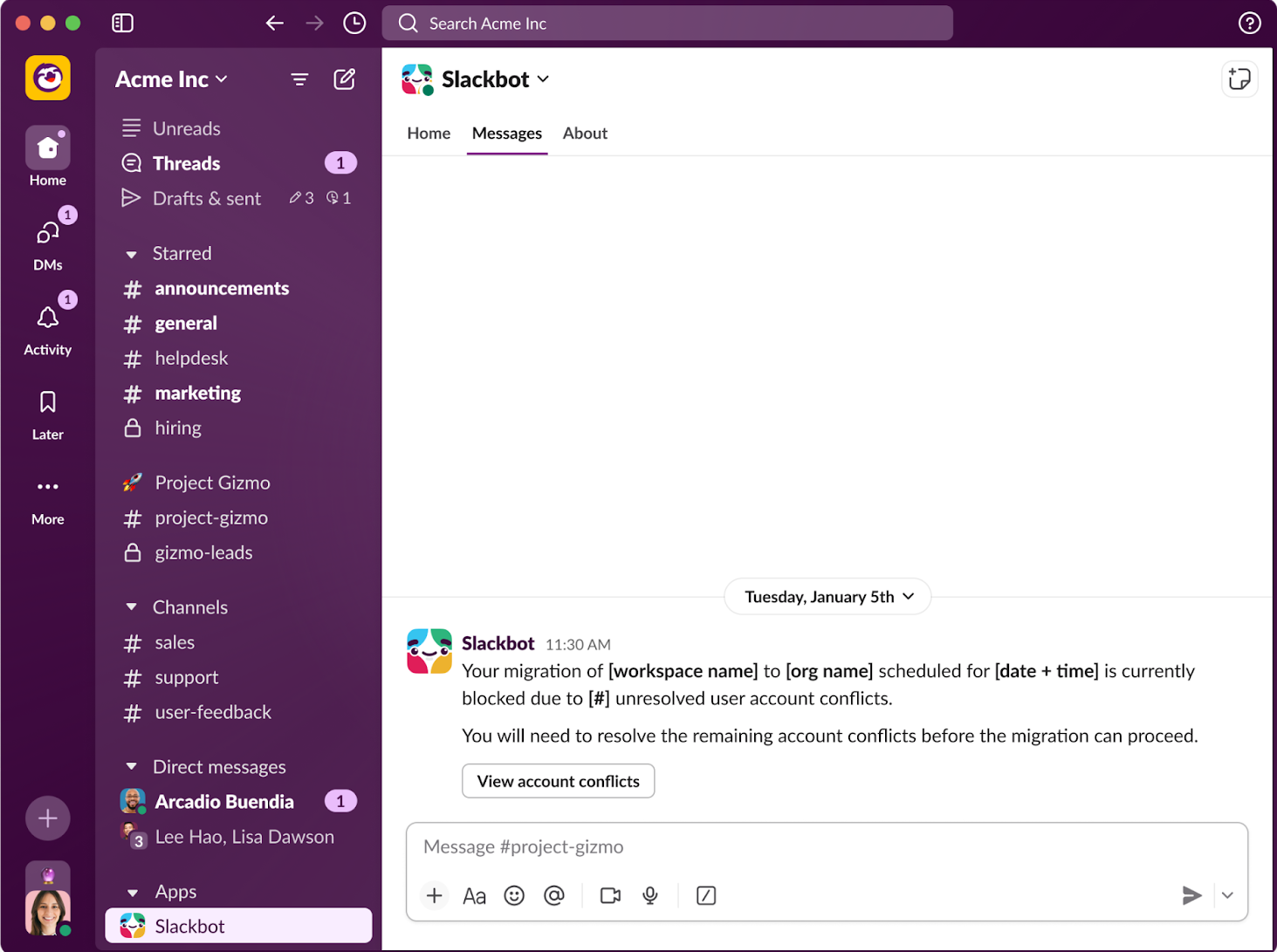Open Acme Inc workspace menu
The width and height of the screenshot is (1277, 952).
(x=171, y=79)
